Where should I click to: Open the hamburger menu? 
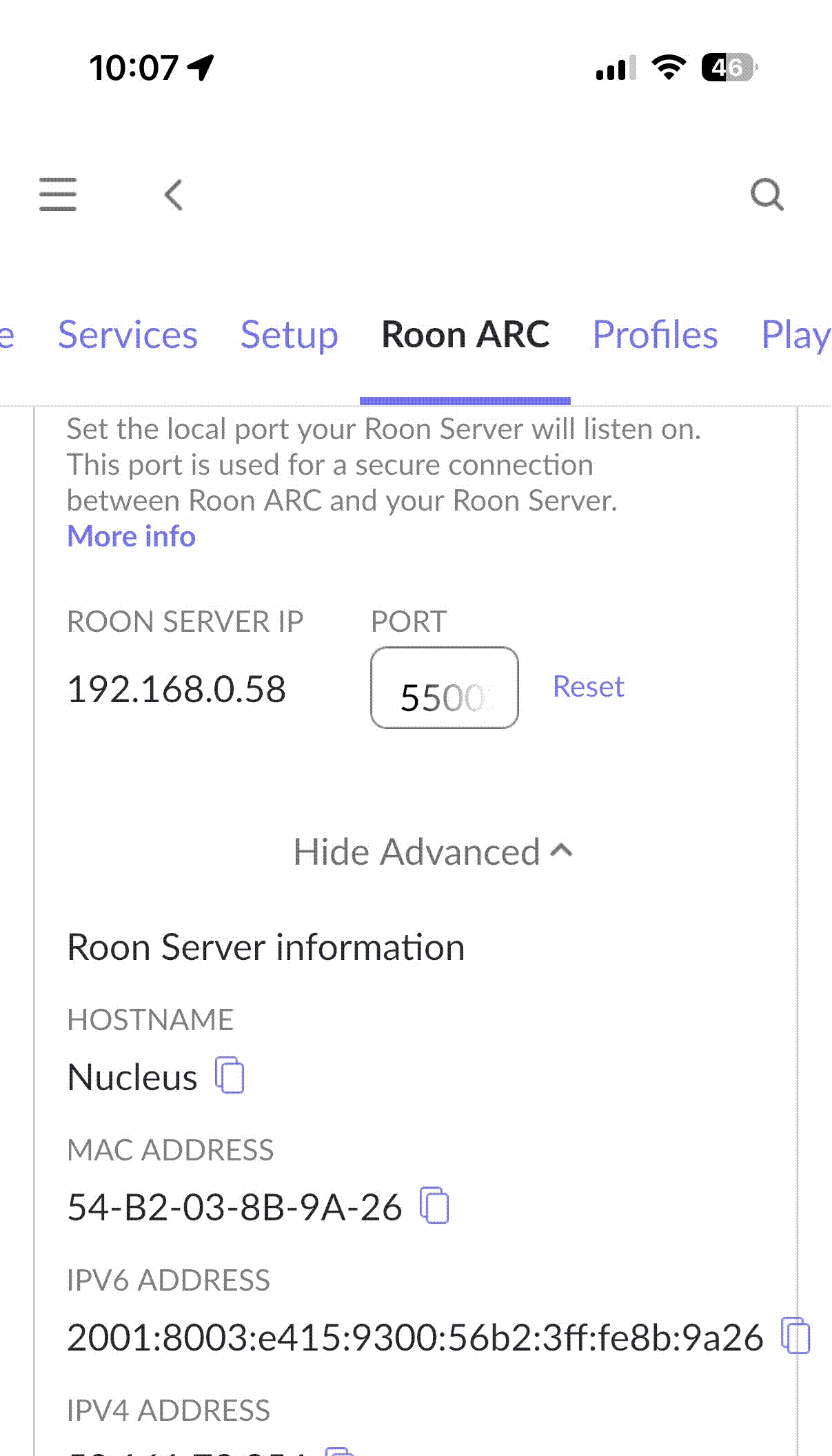click(58, 194)
